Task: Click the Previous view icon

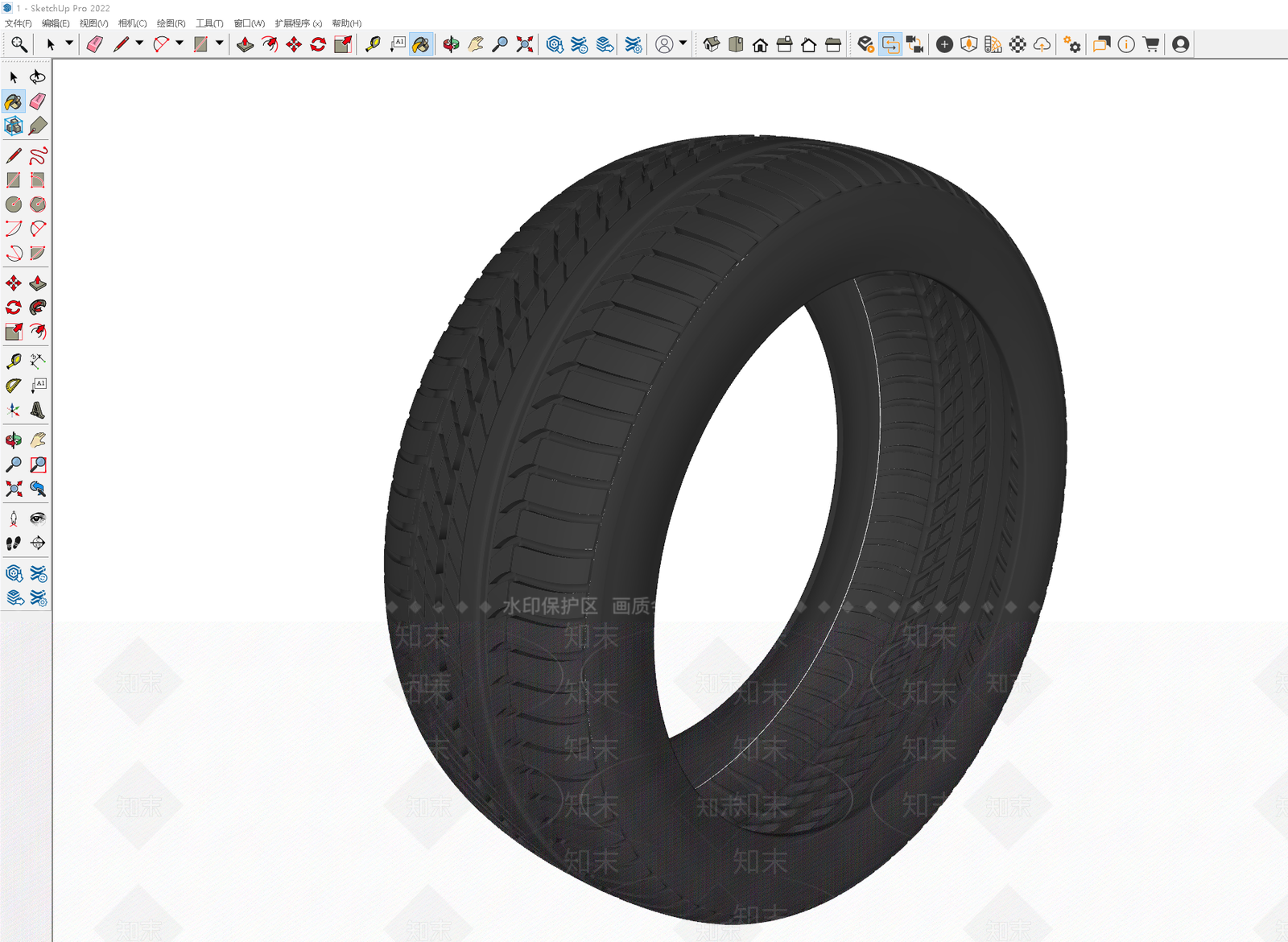Action: tap(38, 489)
